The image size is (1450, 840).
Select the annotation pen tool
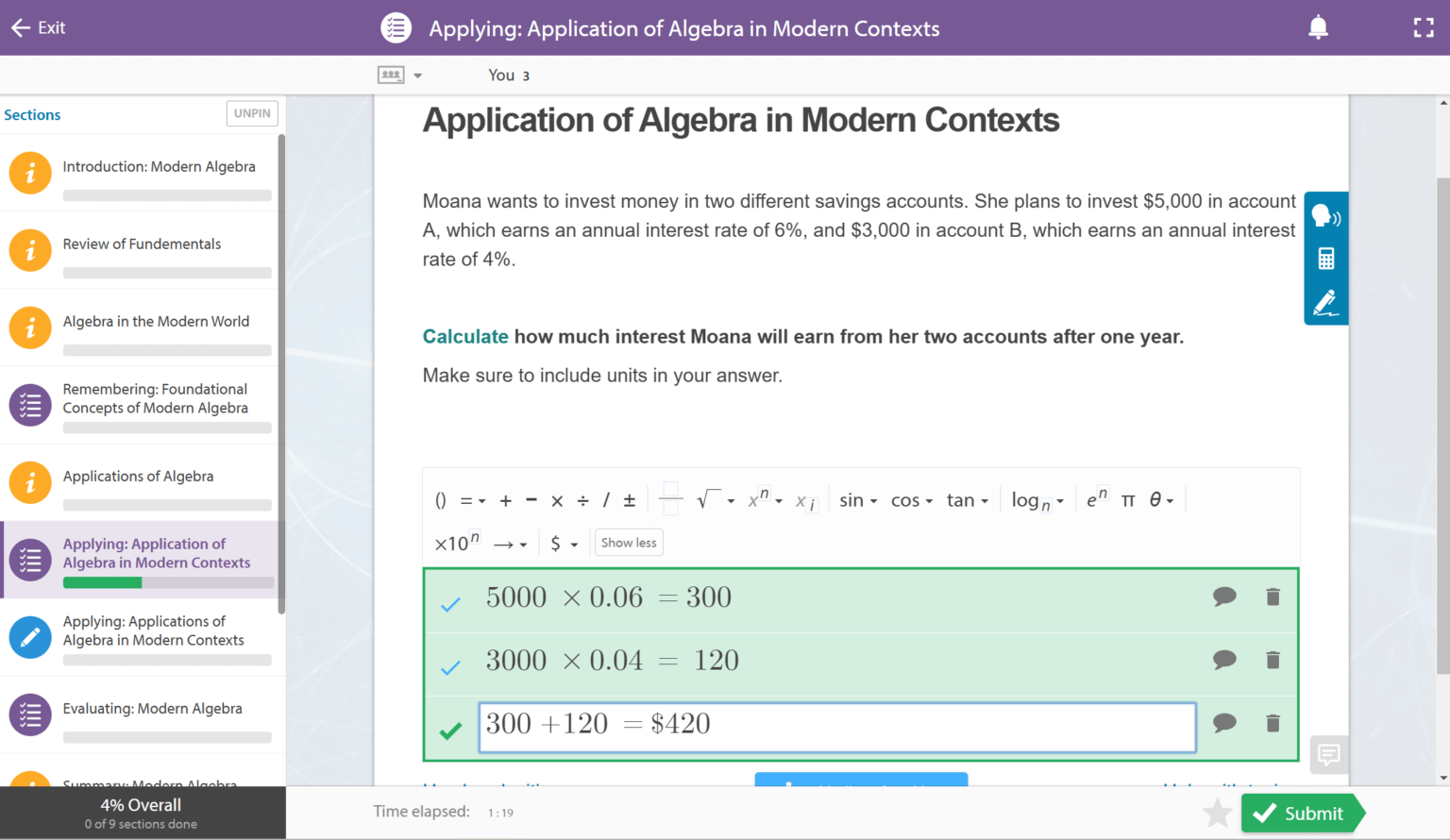coord(1325,301)
